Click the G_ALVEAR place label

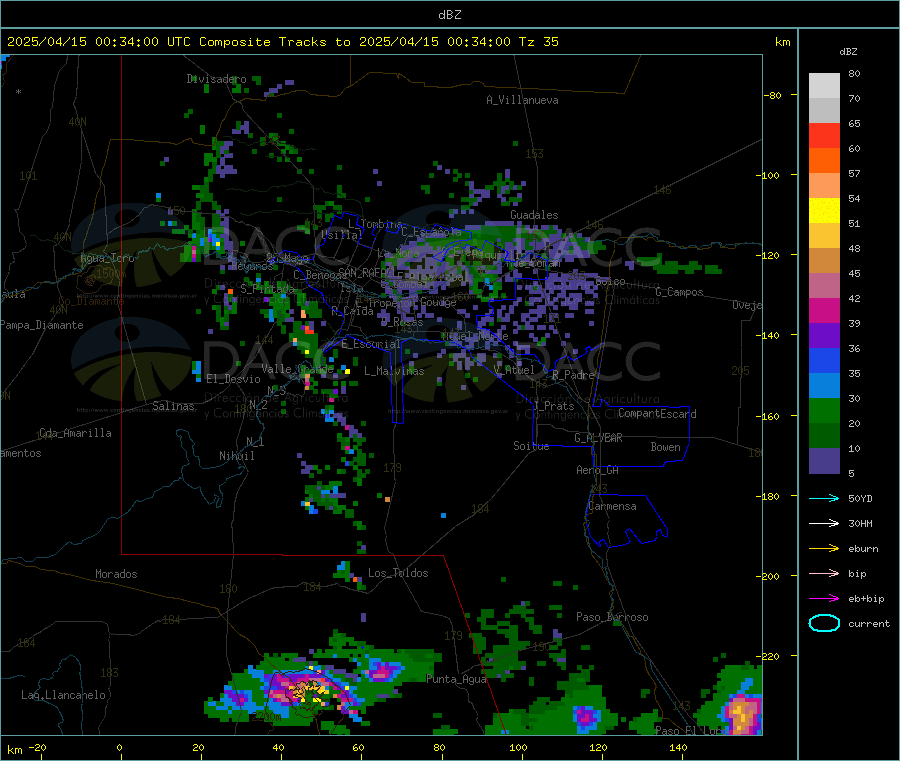tap(598, 438)
